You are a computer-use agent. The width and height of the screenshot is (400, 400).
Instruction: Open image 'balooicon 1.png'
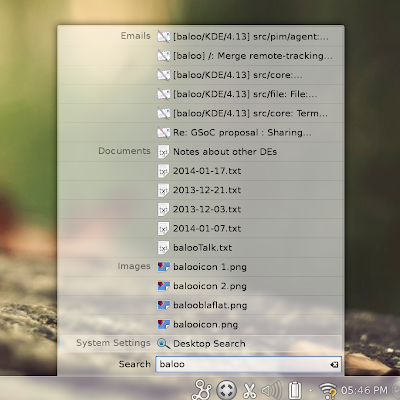coord(201,267)
